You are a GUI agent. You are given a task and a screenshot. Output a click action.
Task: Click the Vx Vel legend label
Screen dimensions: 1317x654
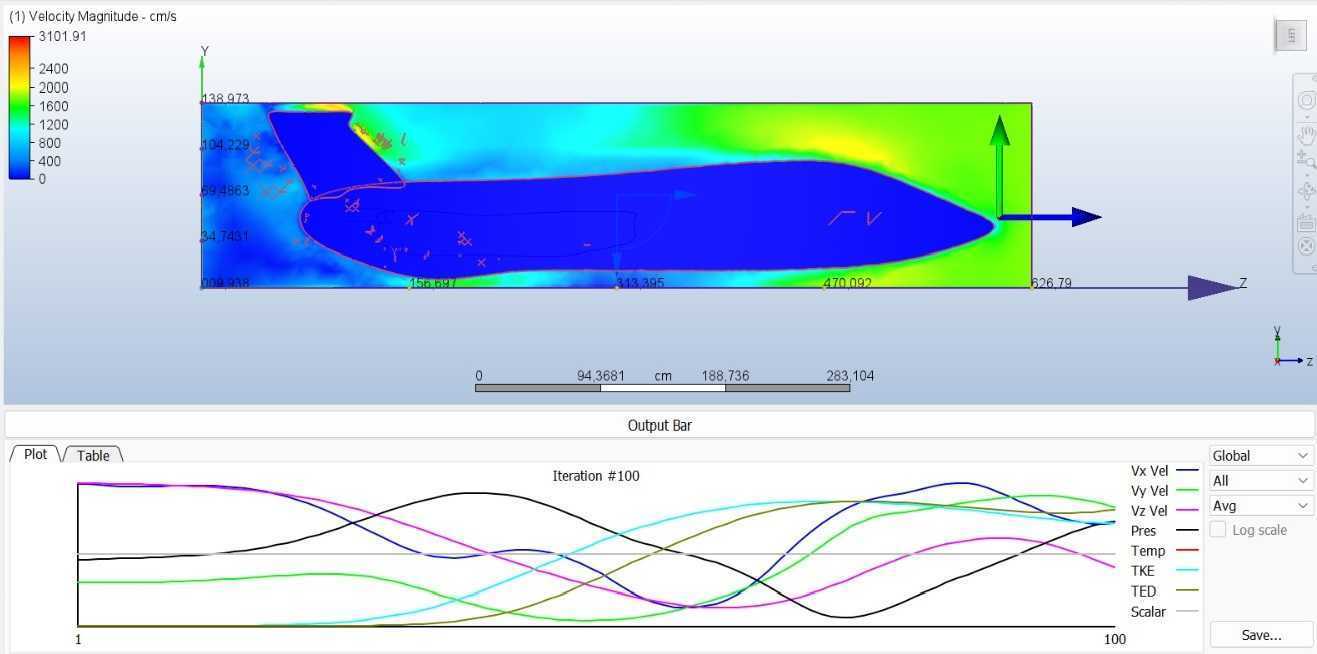(x=1149, y=470)
